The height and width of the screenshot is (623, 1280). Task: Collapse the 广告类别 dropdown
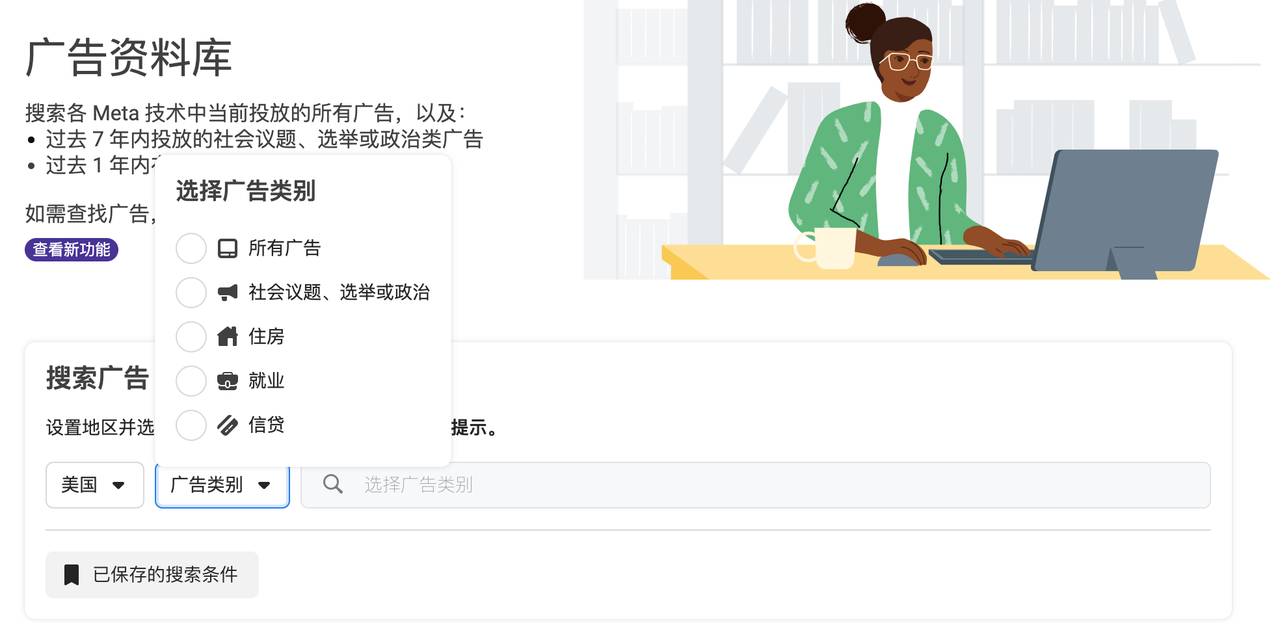coord(222,485)
